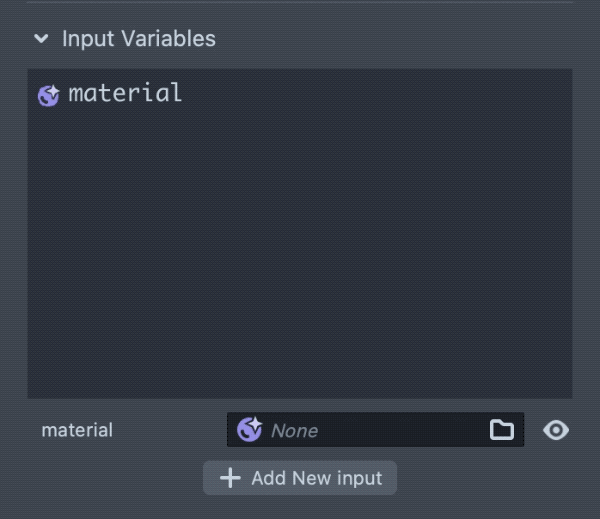Hide the material input using the eye icon
Viewport: 600px width, 519px height.
556,430
